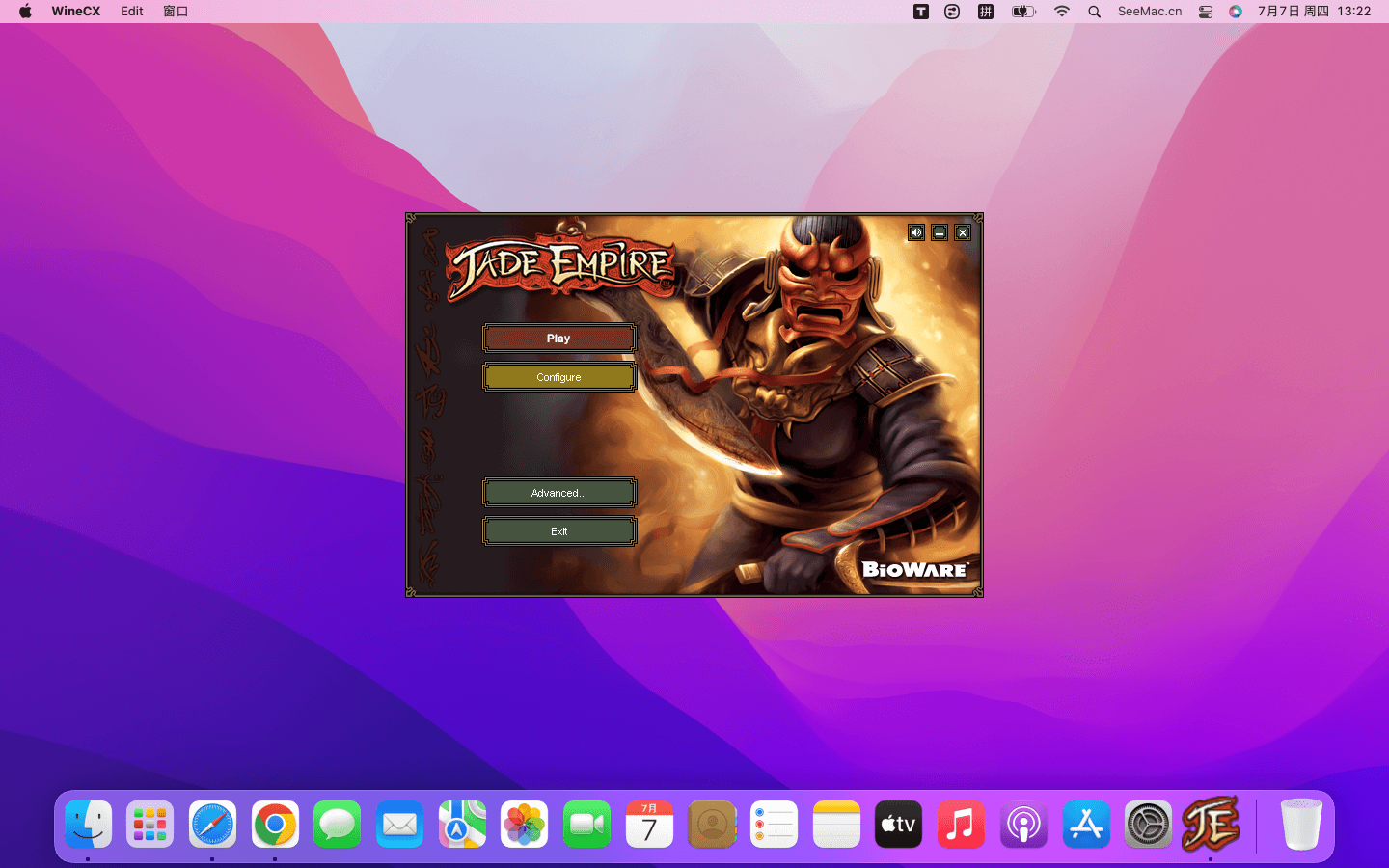1389x868 pixels.
Task: Mute sound in Jade Empire launcher
Action: click(x=916, y=232)
